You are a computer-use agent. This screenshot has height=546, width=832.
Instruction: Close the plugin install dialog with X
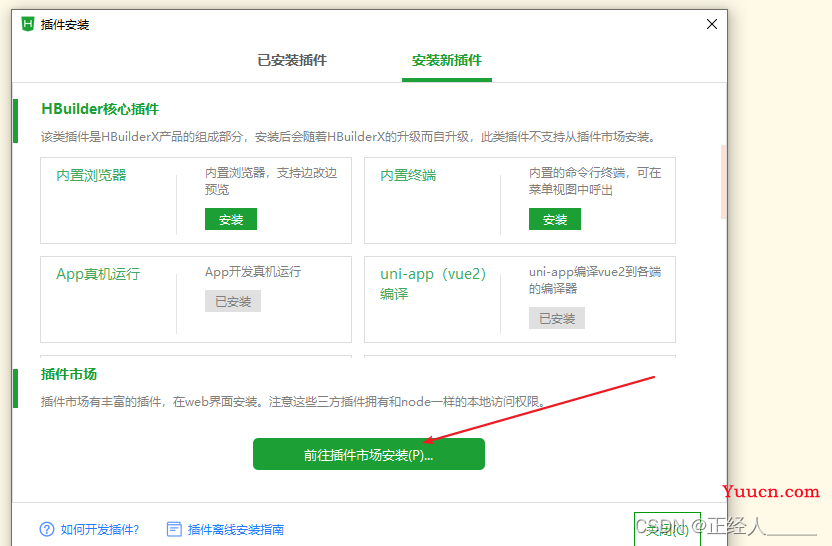click(x=712, y=24)
